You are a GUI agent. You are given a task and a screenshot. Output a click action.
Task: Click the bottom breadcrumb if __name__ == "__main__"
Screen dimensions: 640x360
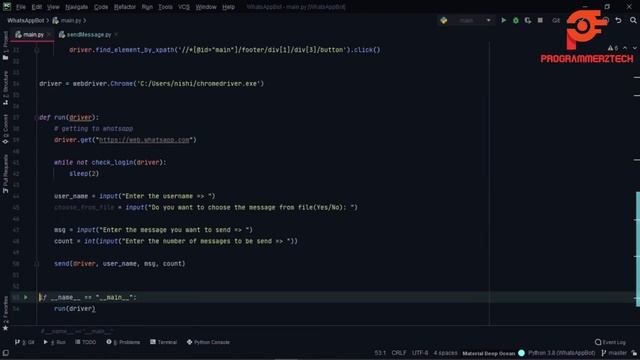click(x=78, y=331)
